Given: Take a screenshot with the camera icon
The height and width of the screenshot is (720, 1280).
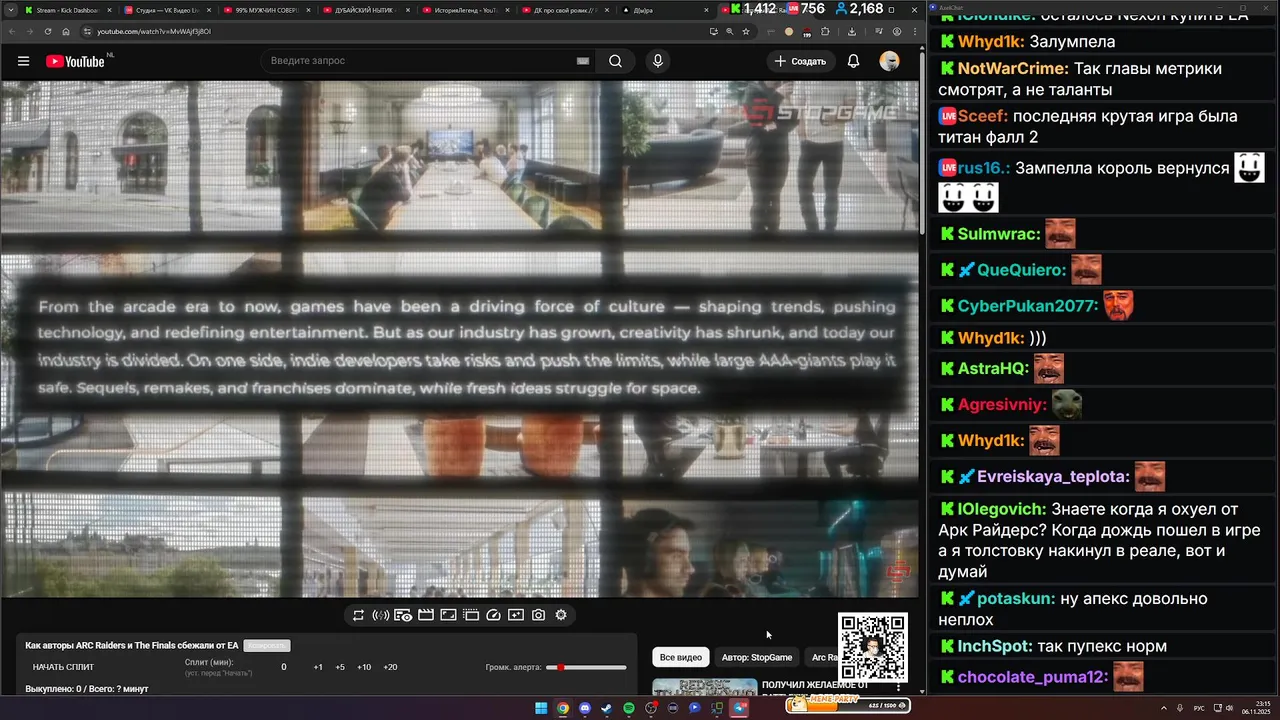Looking at the screenshot, I should tap(538, 615).
